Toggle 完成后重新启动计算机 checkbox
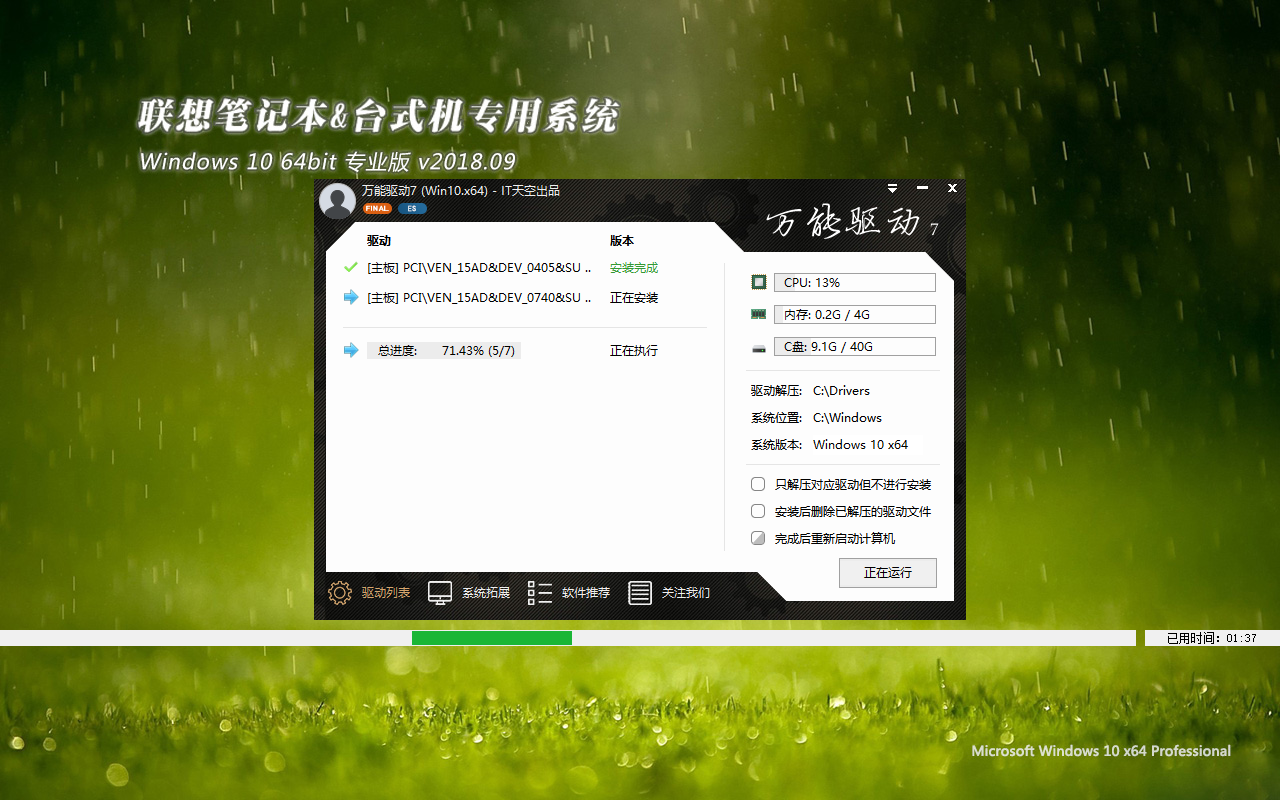 pyautogui.click(x=758, y=538)
